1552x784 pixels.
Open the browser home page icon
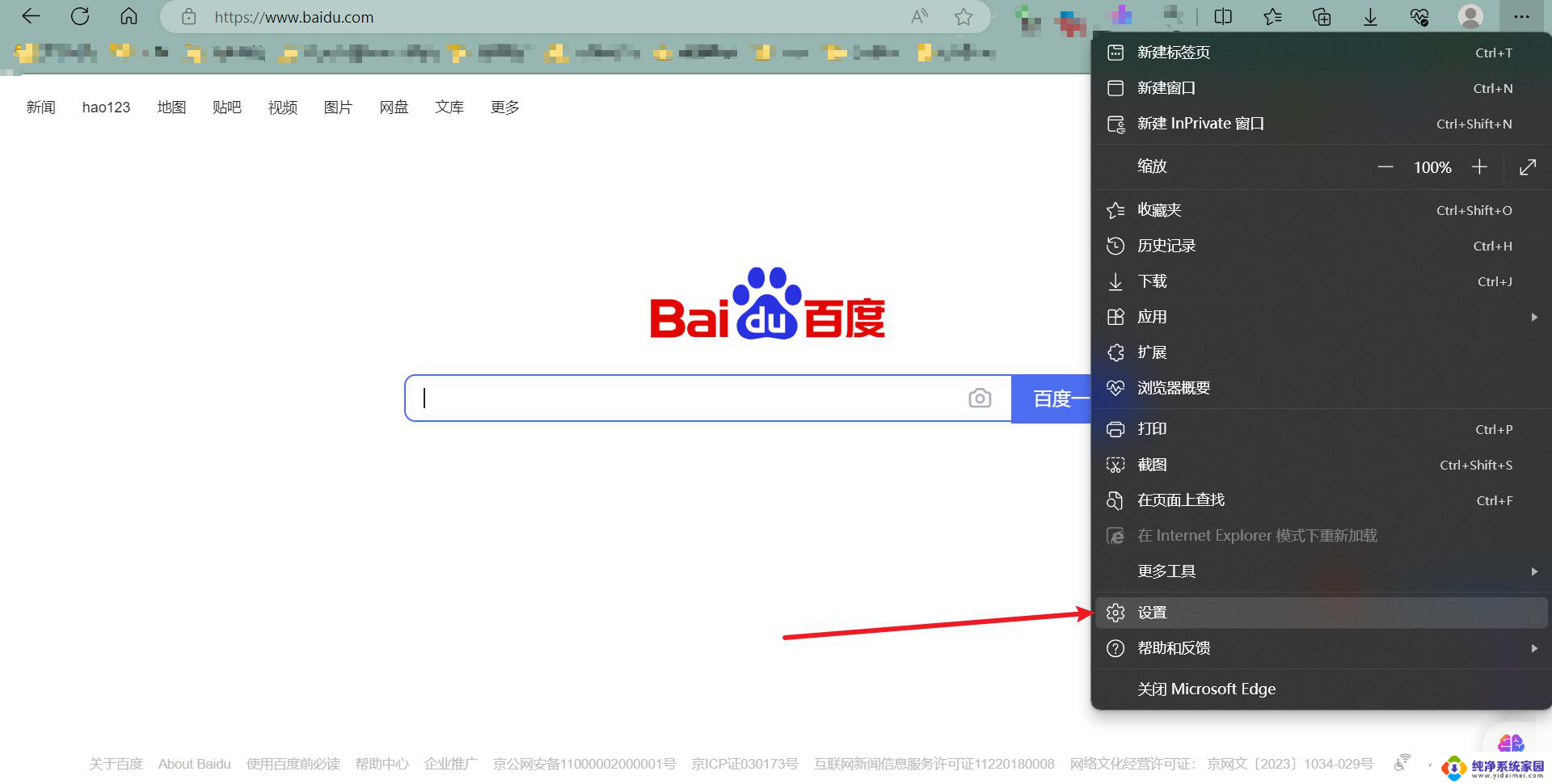tap(129, 16)
